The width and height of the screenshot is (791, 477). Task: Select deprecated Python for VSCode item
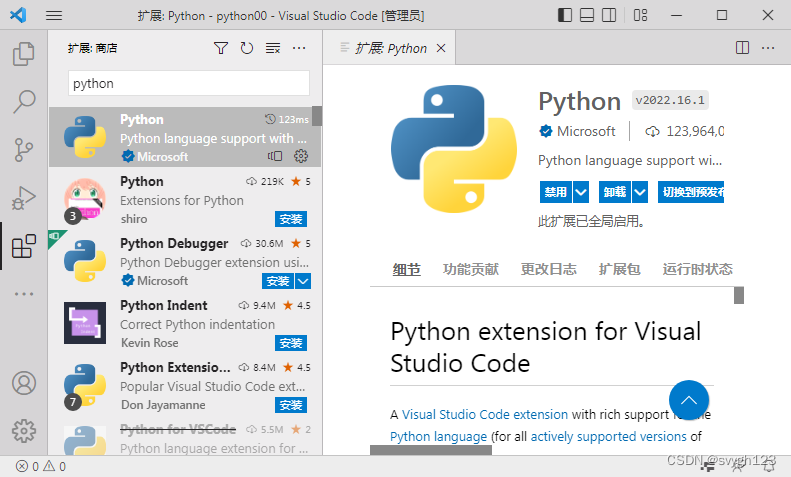(185, 437)
